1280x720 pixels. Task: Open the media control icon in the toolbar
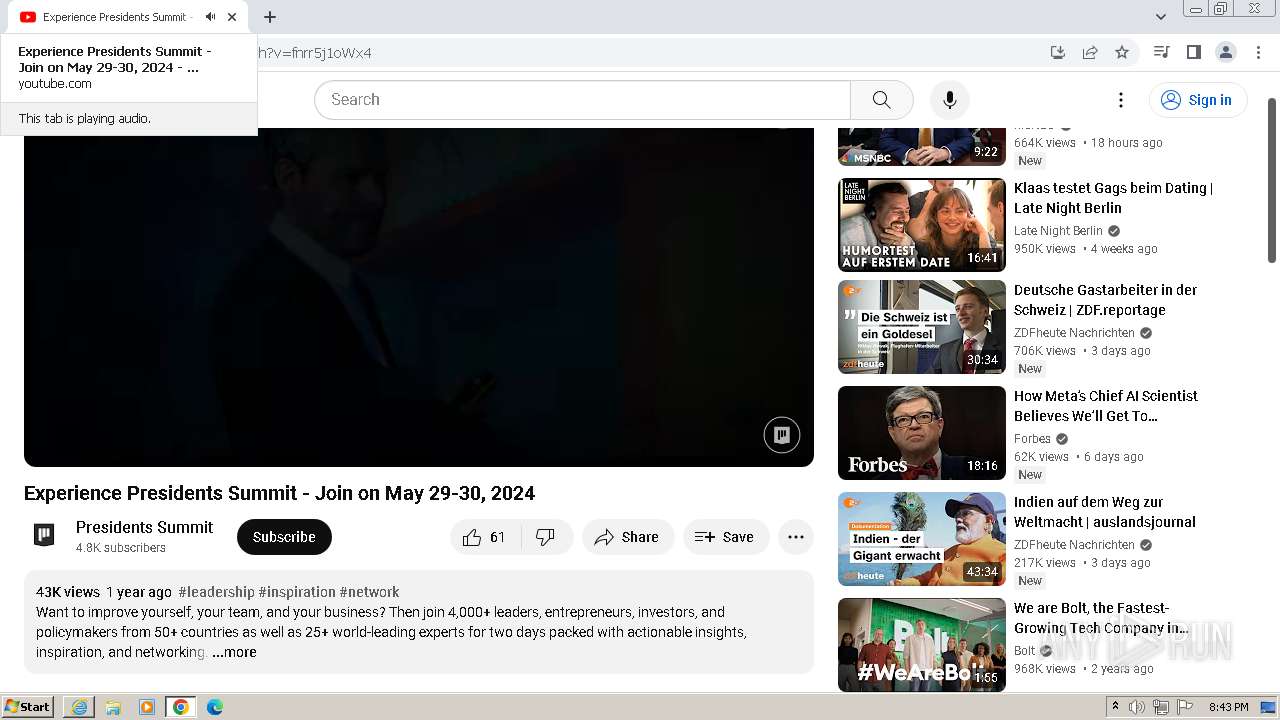click(x=1161, y=52)
